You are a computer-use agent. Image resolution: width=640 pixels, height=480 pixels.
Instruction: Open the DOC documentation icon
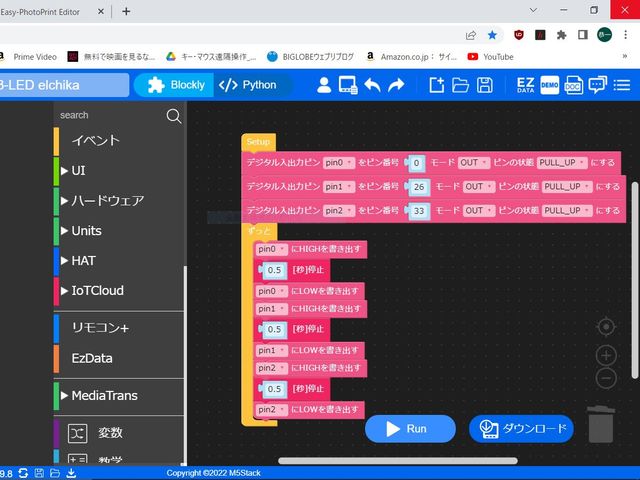573,85
